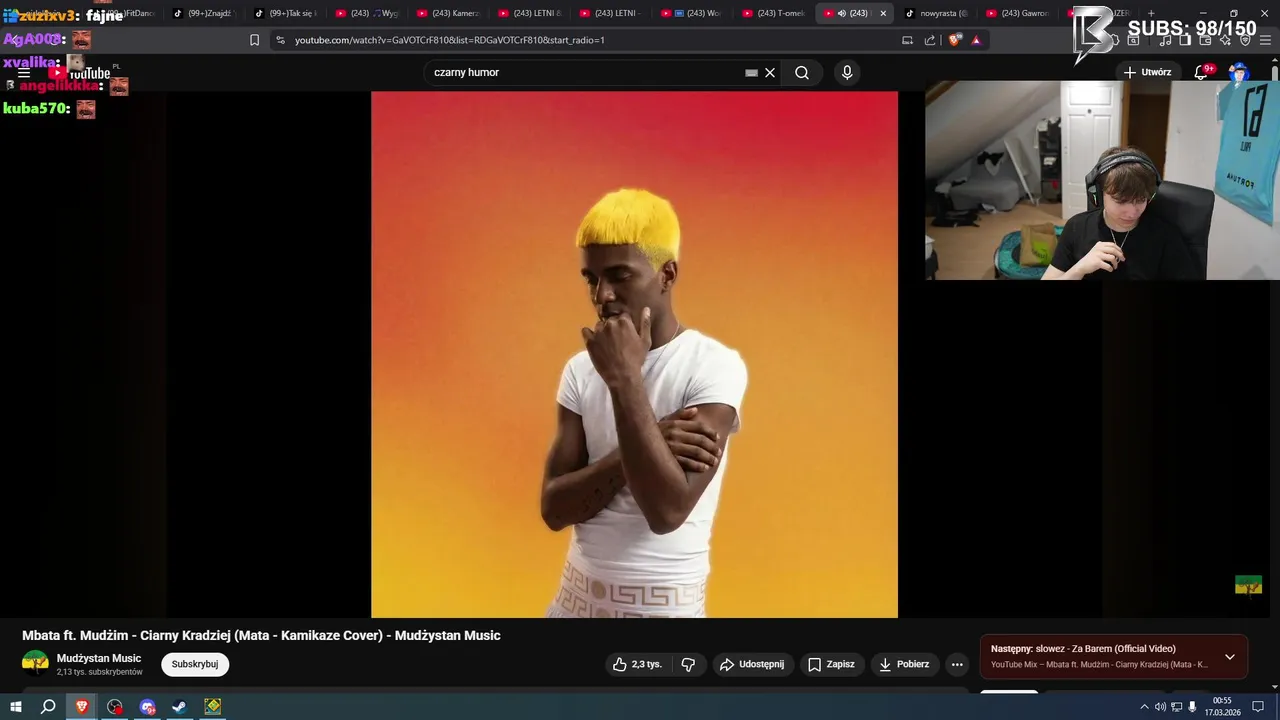
Task: Open the account avatar menu
Action: 1239,73
